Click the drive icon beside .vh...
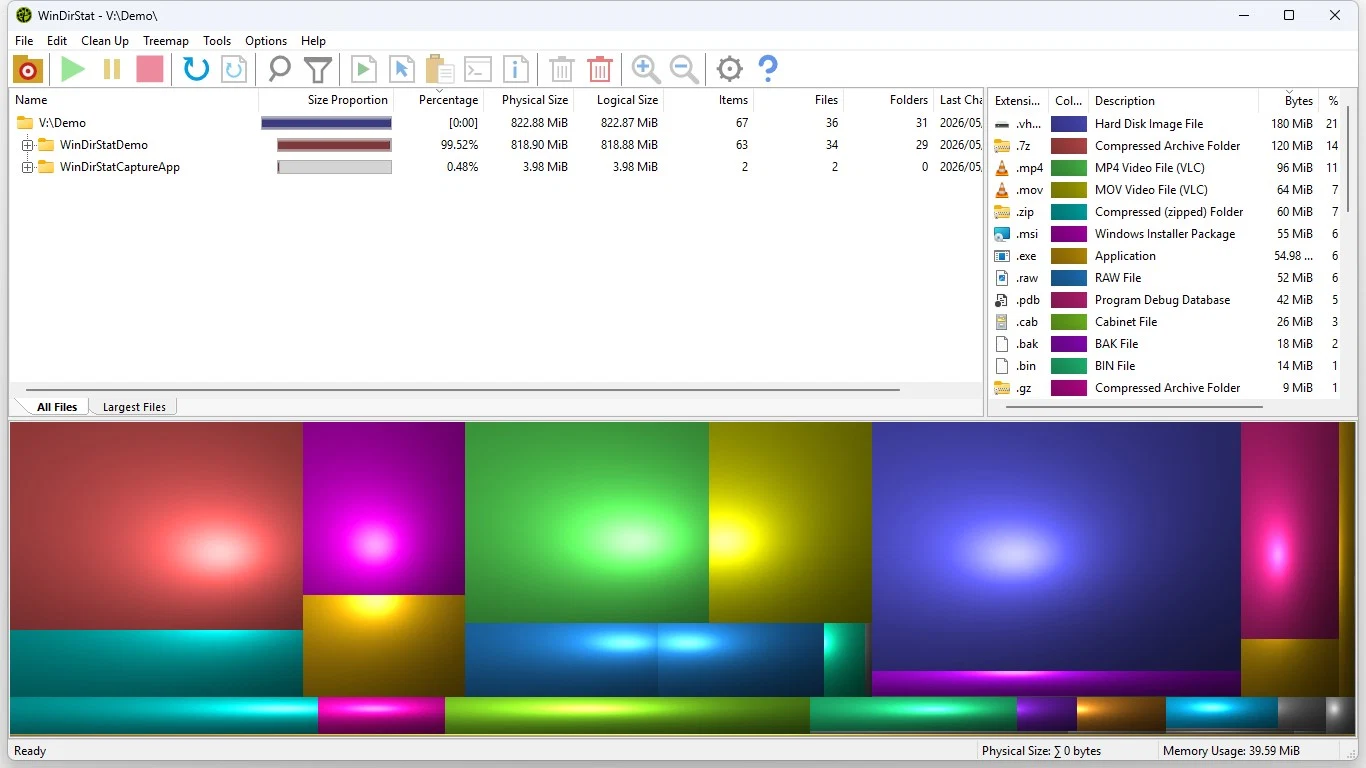Viewport: 1366px width, 768px height. tap(1002, 124)
